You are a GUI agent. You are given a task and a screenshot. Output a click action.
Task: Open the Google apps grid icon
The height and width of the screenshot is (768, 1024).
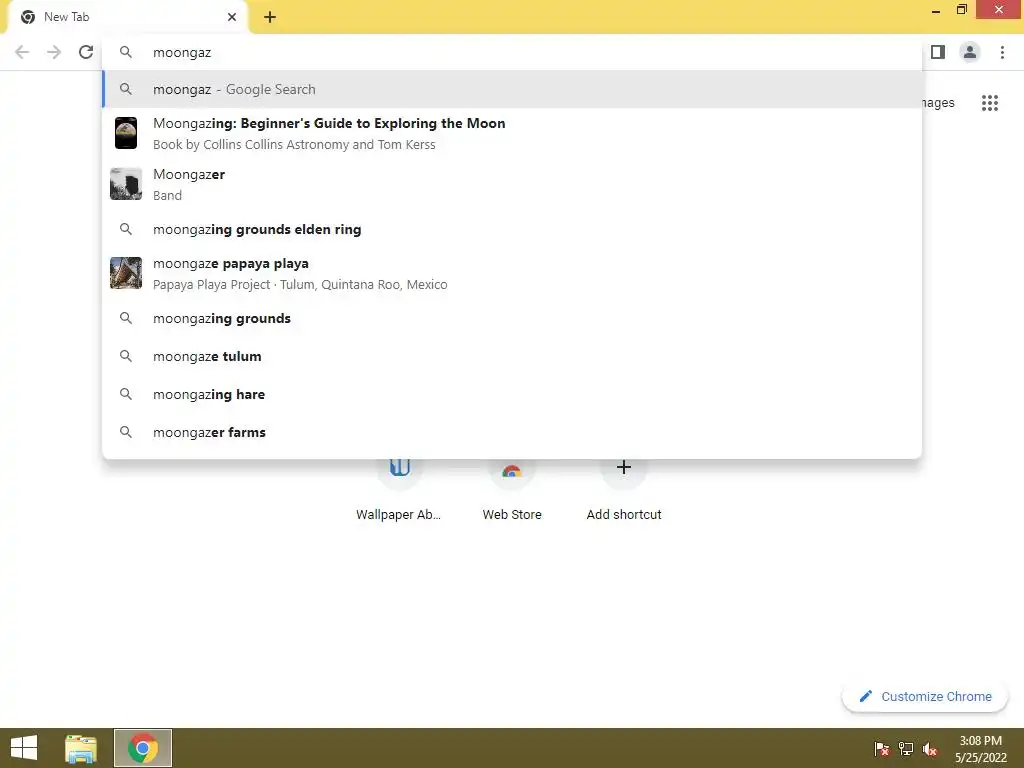990,103
